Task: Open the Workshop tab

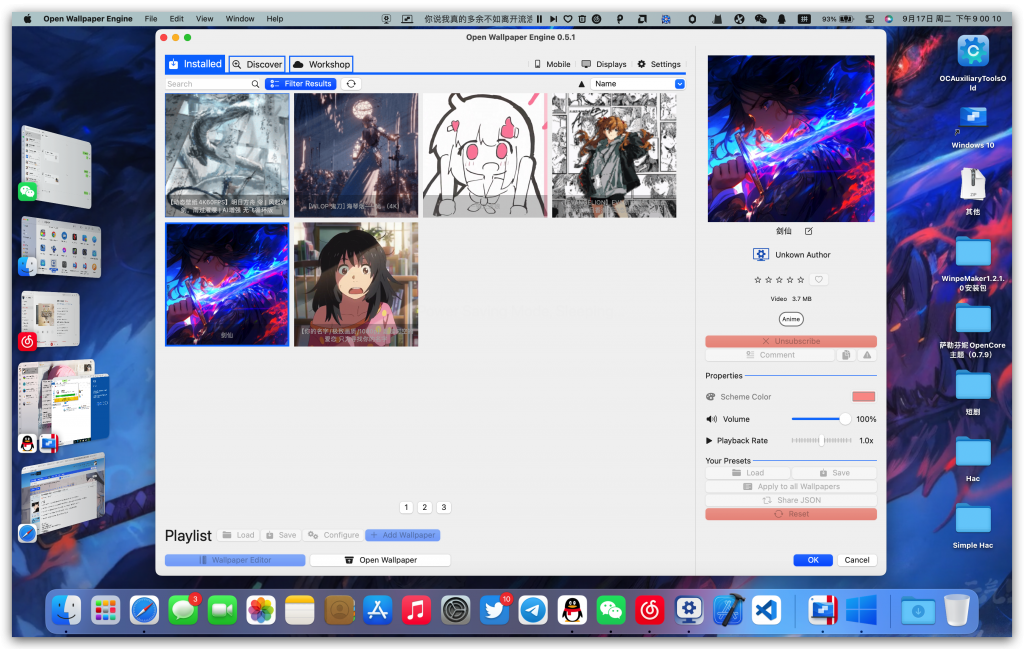Action: coord(321,64)
